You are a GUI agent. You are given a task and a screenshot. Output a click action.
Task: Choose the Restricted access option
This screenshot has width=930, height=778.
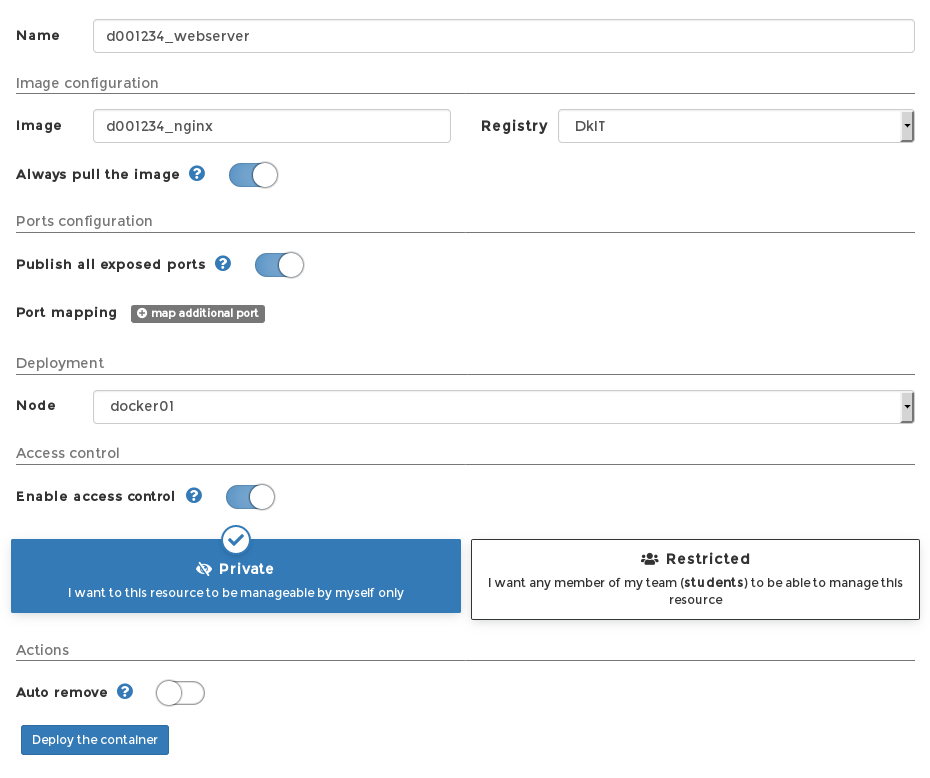[x=695, y=579]
